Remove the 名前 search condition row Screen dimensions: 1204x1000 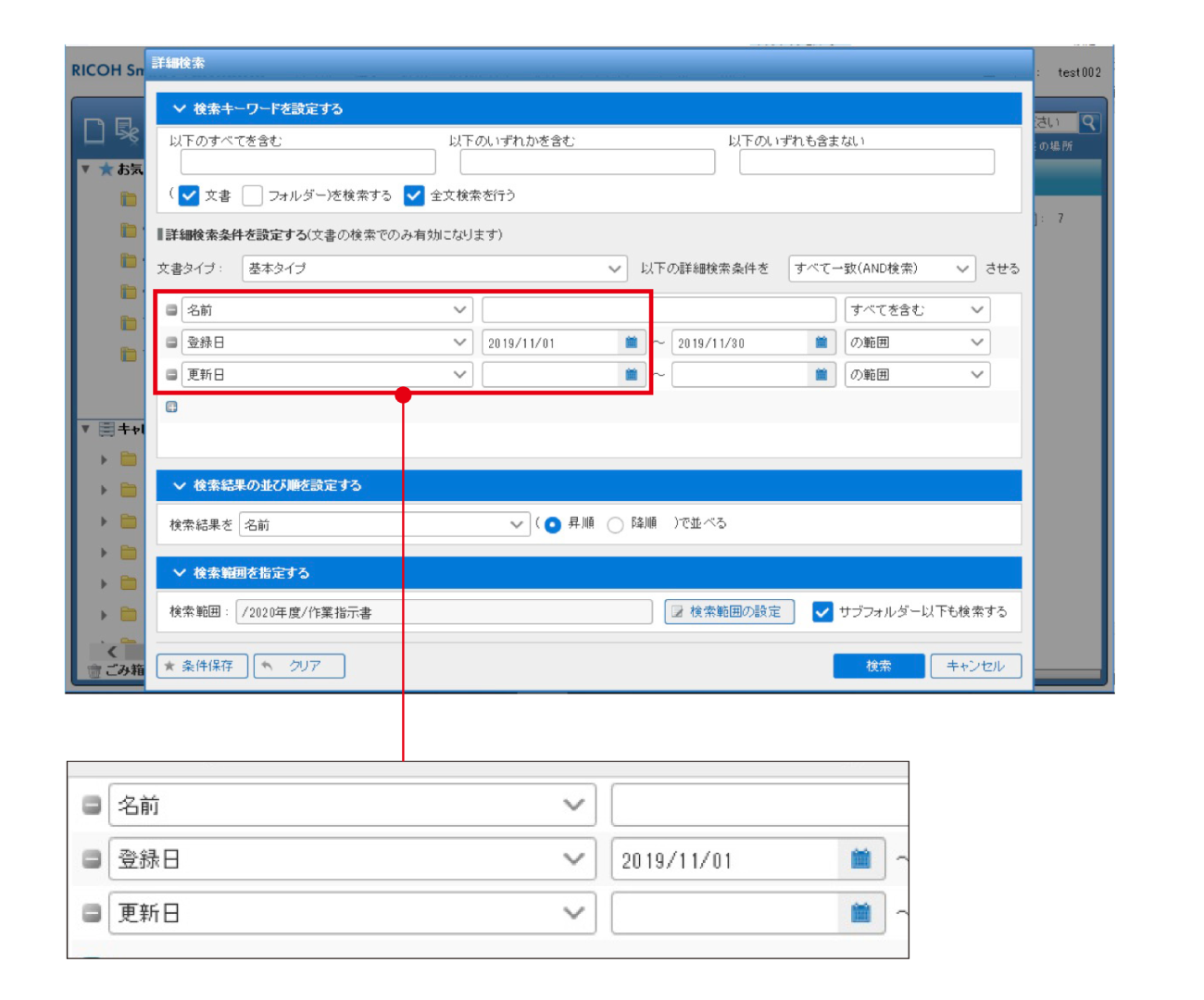pos(172,310)
